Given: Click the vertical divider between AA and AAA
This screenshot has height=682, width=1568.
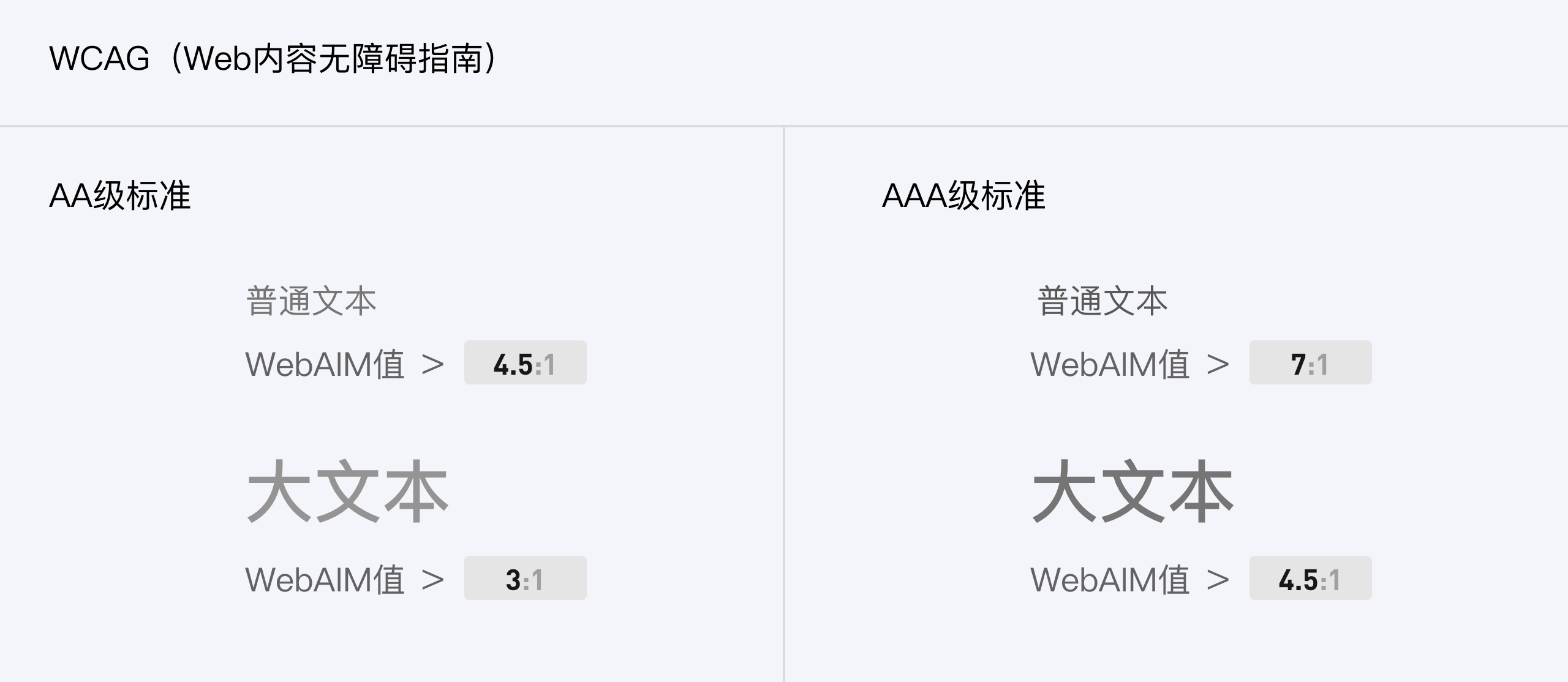Looking at the screenshot, I should [x=783, y=404].
